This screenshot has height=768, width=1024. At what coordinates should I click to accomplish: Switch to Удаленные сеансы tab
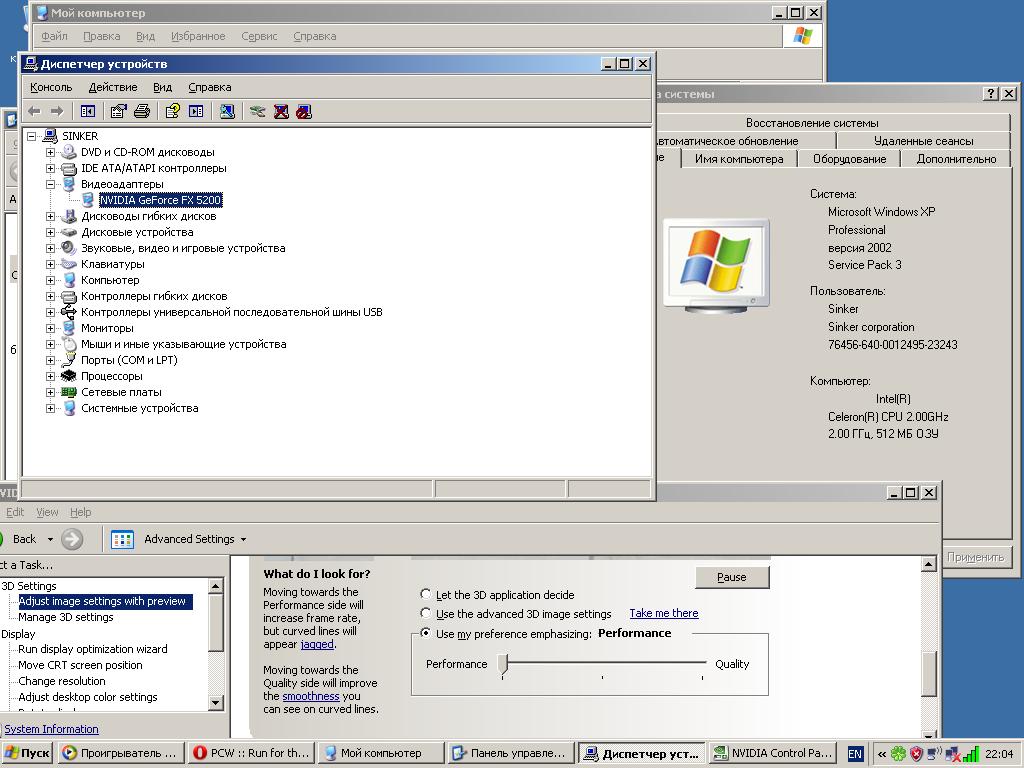[x=923, y=140]
